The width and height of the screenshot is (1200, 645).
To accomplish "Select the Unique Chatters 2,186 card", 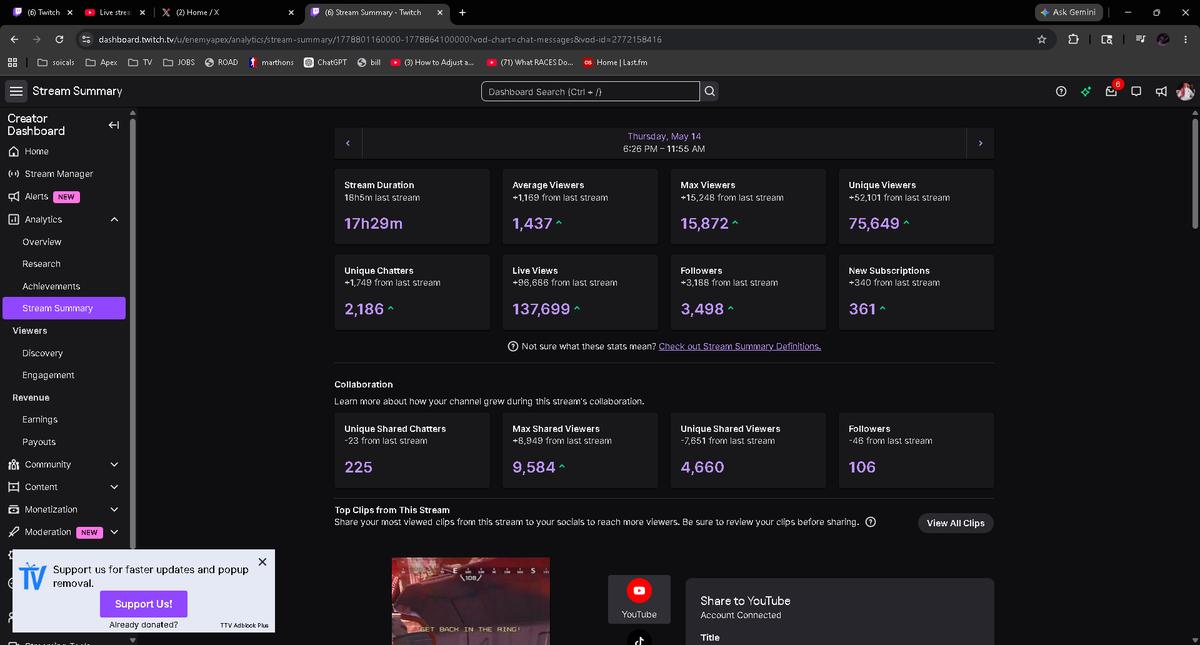I will [x=412, y=292].
